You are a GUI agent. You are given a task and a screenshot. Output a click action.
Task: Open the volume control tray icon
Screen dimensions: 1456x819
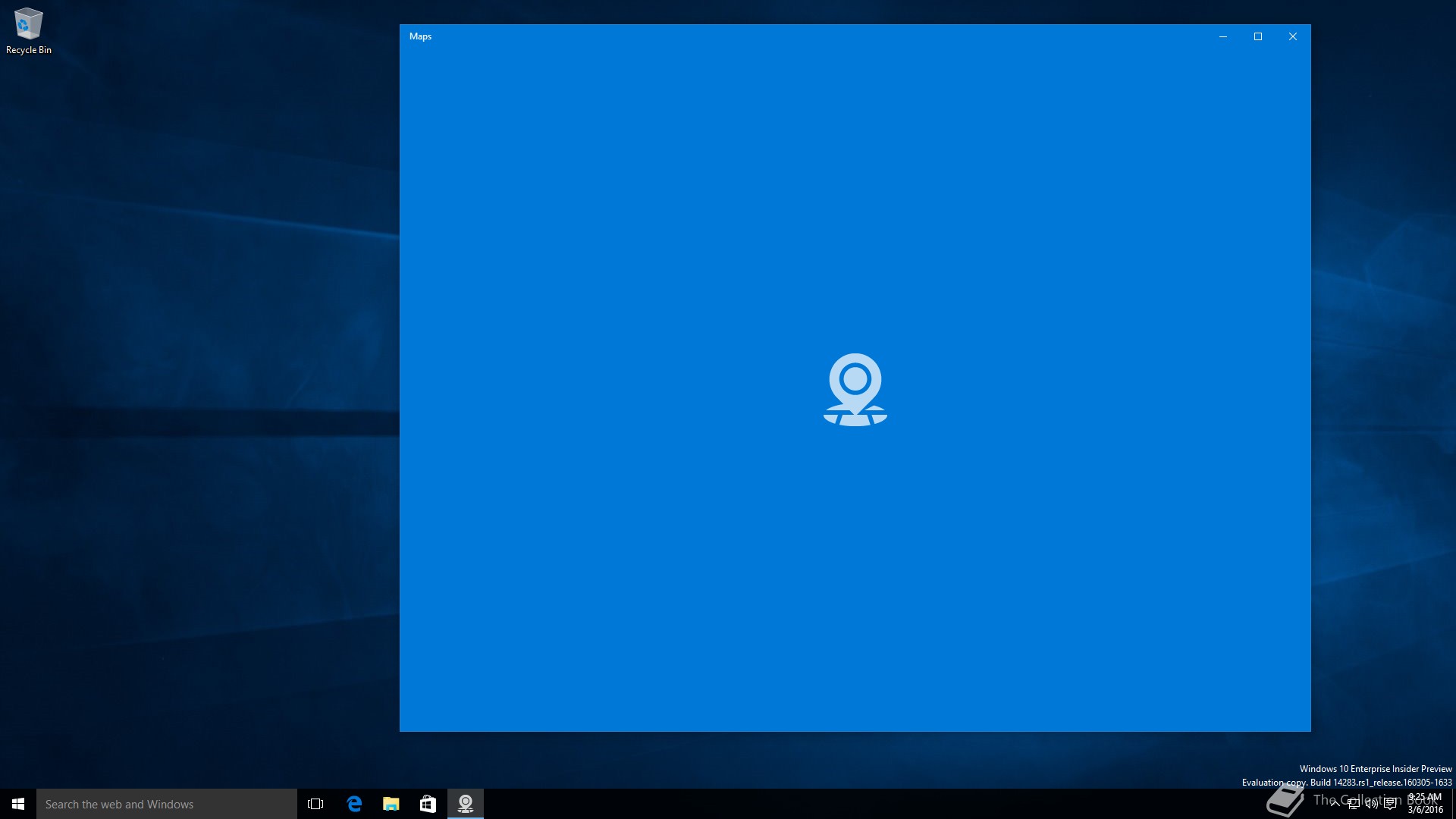coord(1371,804)
